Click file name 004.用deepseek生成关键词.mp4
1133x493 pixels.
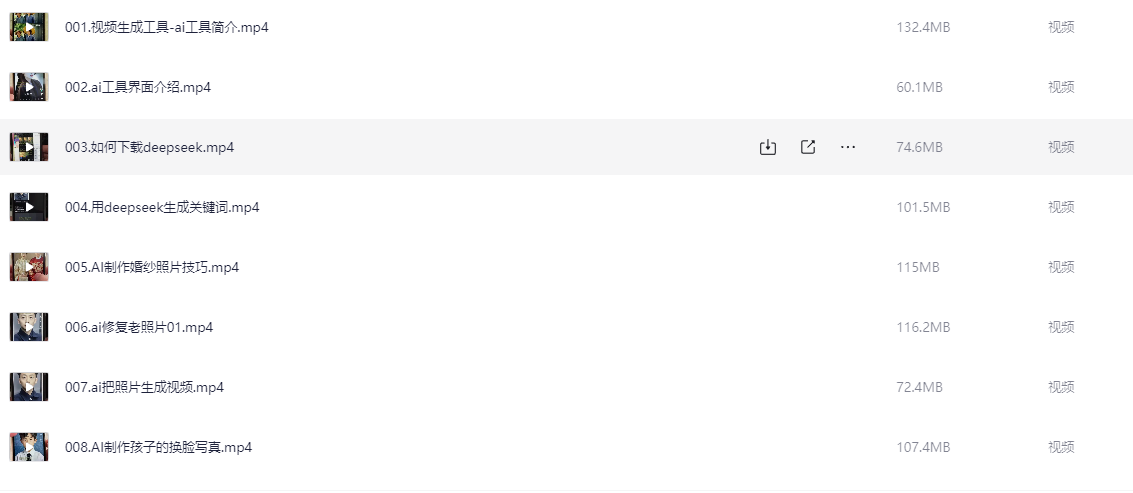click(x=162, y=207)
